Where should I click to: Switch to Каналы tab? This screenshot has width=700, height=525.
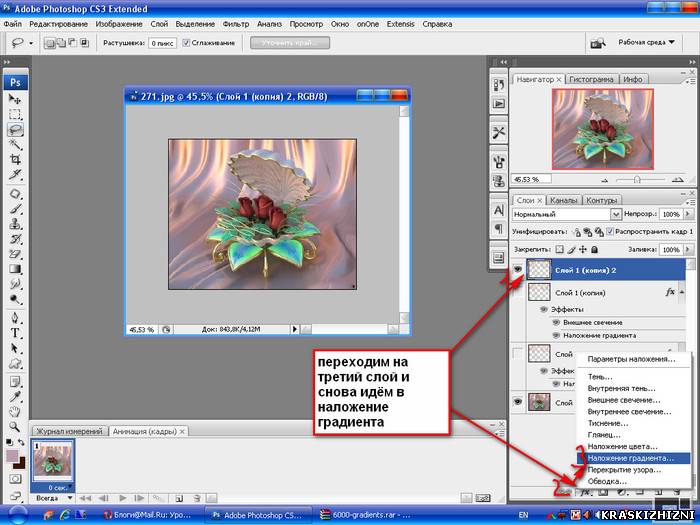pos(563,200)
